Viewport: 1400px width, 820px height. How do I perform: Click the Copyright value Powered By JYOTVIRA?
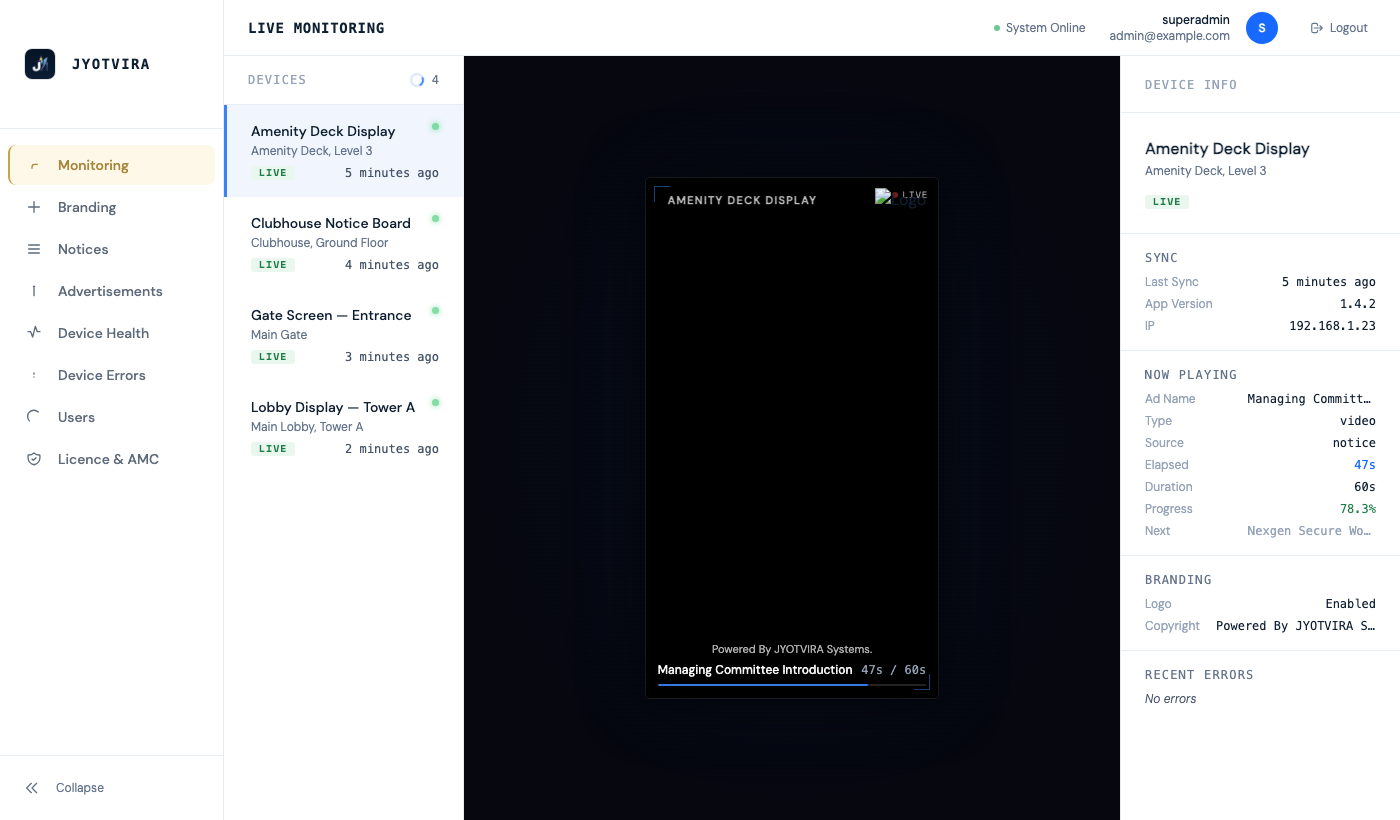[x=1296, y=626]
